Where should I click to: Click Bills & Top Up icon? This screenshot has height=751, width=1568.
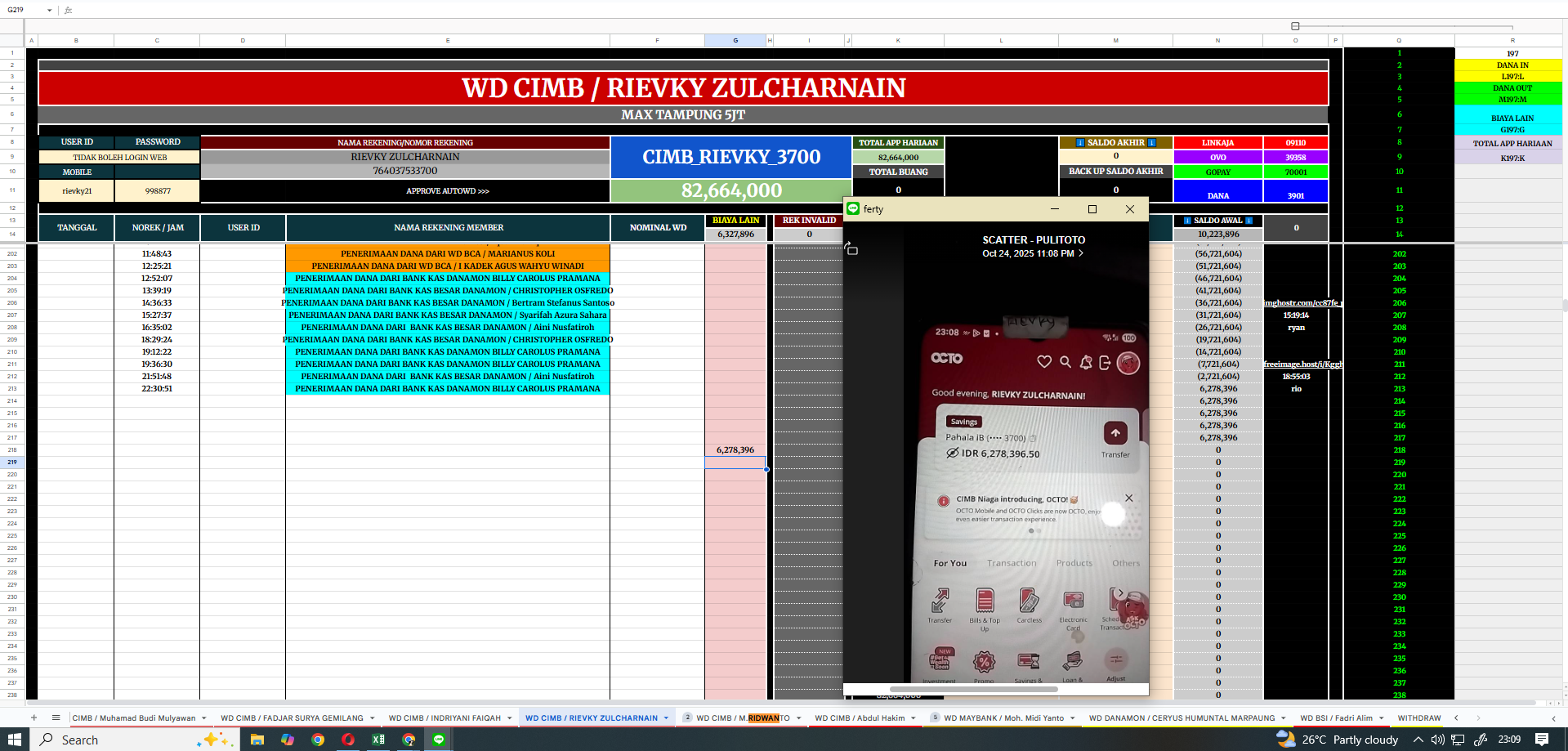[x=985, y=601]
